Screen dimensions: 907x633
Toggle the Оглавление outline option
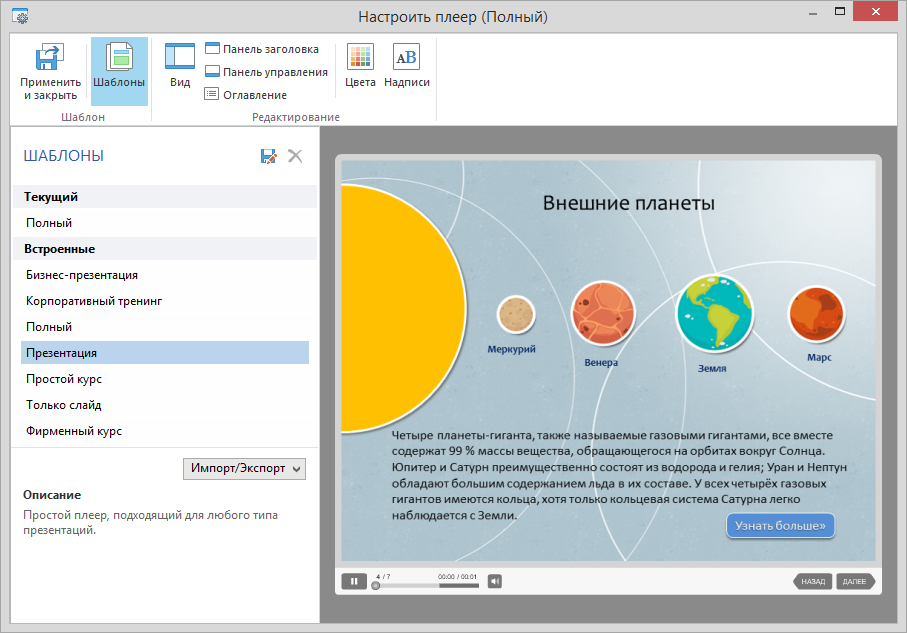point(246,94)
